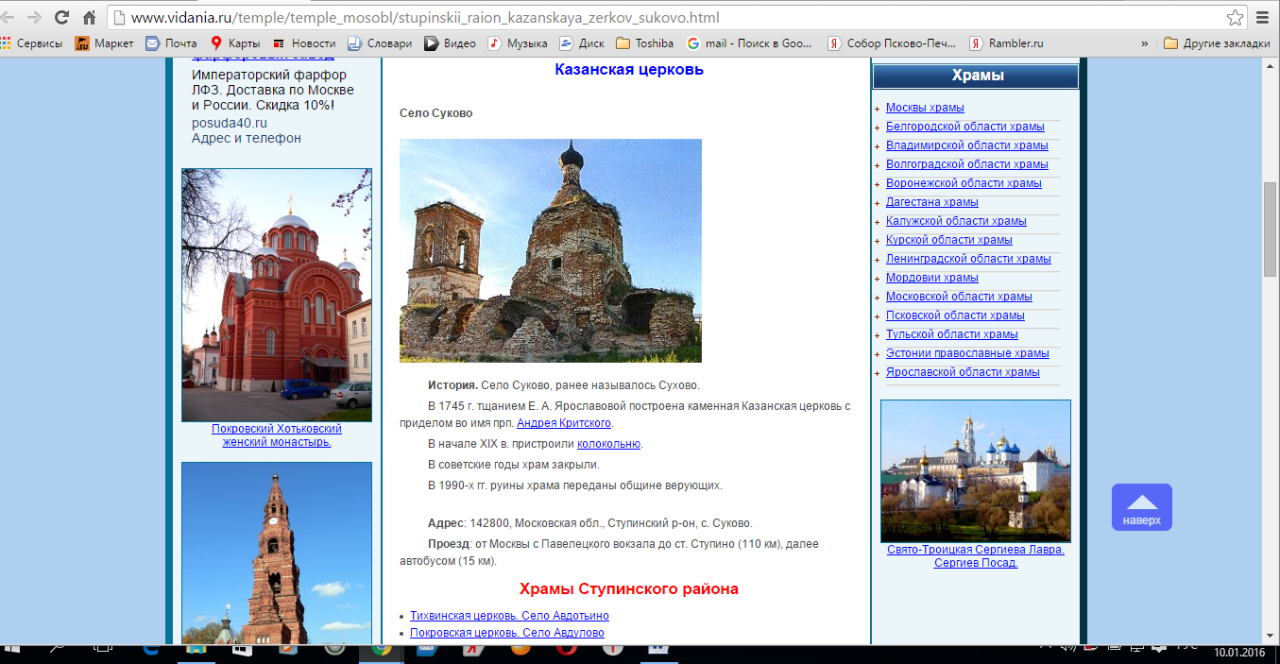Image resolution: width=1280 pixels, height=664 pixels.
Task: Open the Покровский Хотьковский женский монастырь caption link
Action: click(277, 435)
